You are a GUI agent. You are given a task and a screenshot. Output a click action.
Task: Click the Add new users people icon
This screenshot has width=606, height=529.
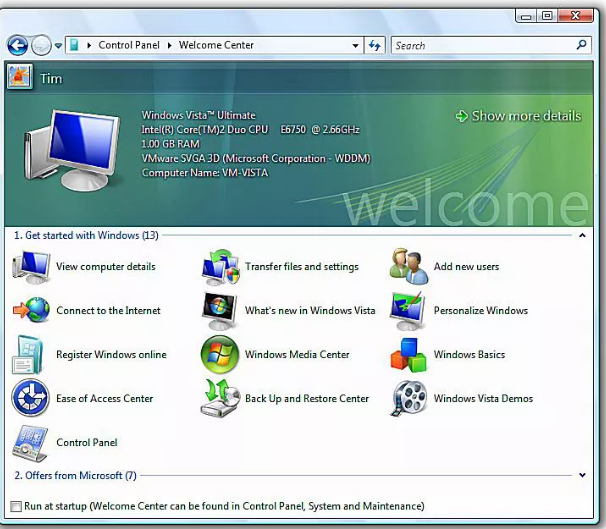[409, 266]
